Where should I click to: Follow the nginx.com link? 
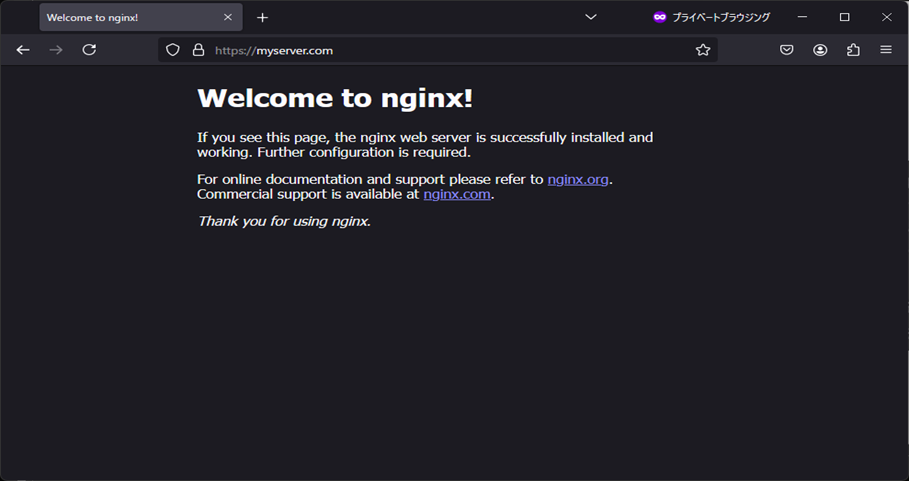(457, 194)
